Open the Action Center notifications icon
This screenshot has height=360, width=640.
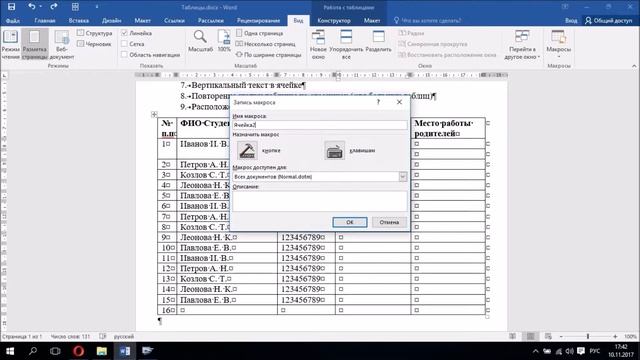pos(581,351)
